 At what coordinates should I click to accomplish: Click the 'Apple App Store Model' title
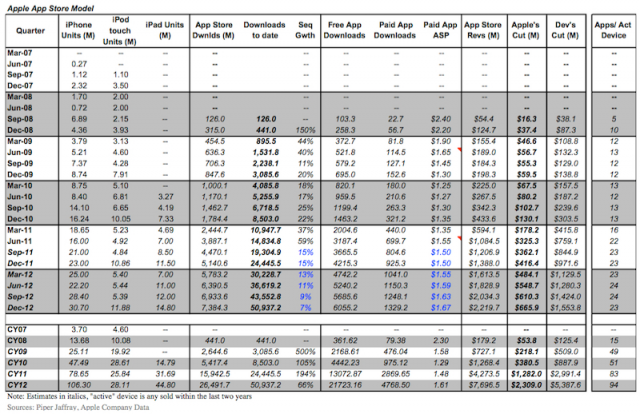coord(51,8)
